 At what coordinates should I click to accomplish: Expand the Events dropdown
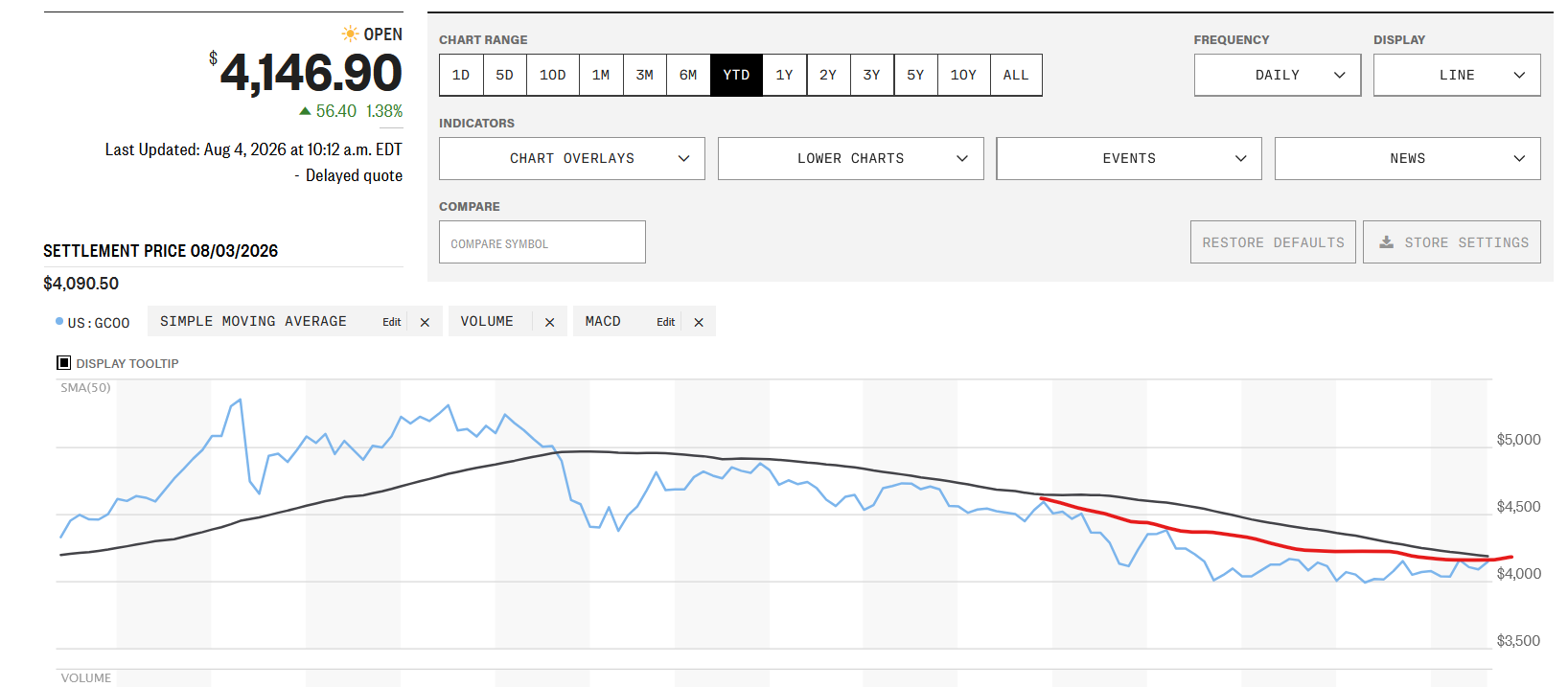pos(1129,158)
